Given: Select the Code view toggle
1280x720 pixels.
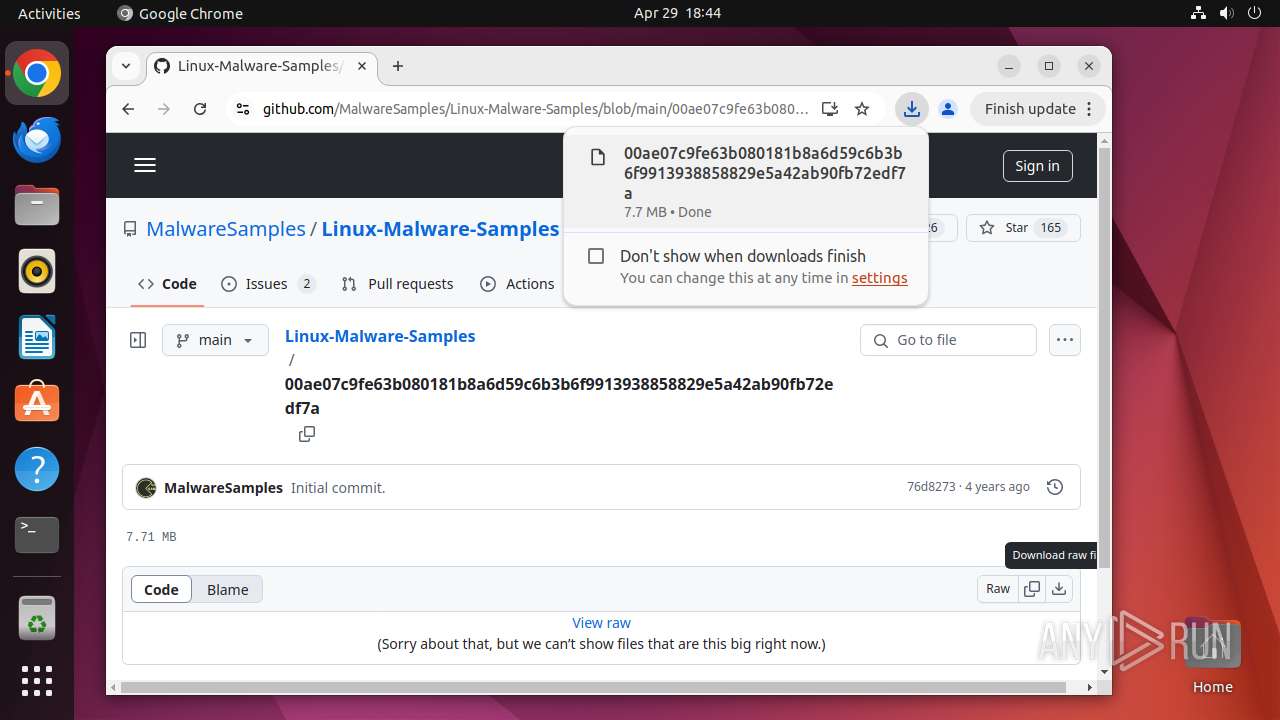Looking at the screenshot, I should coord(161,589).
